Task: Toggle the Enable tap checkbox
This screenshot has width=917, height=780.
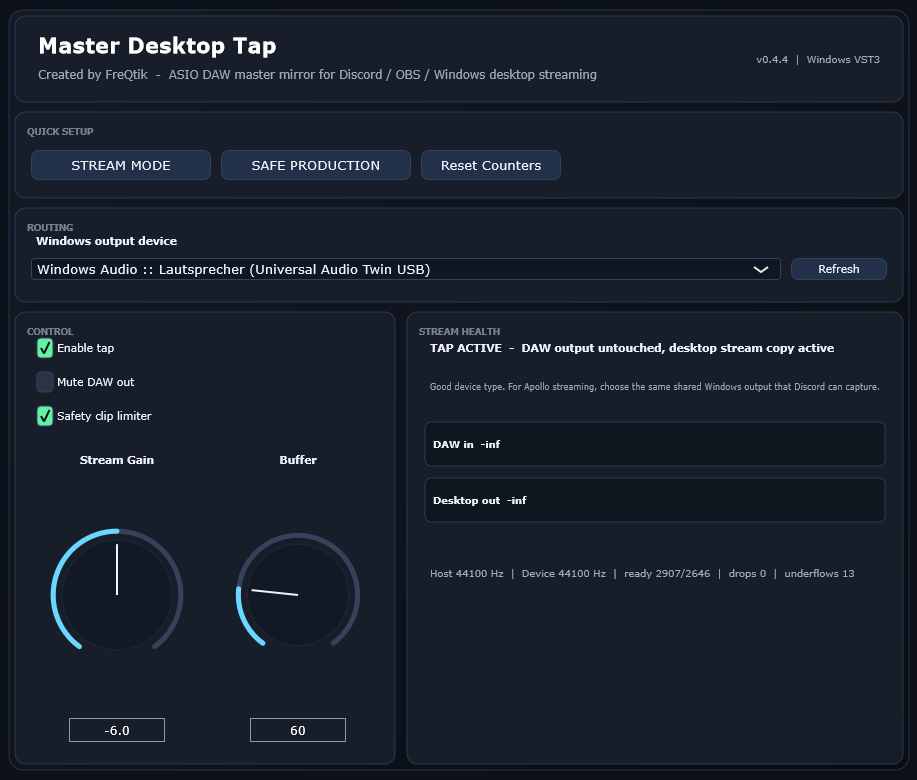Action: [45, 348]
